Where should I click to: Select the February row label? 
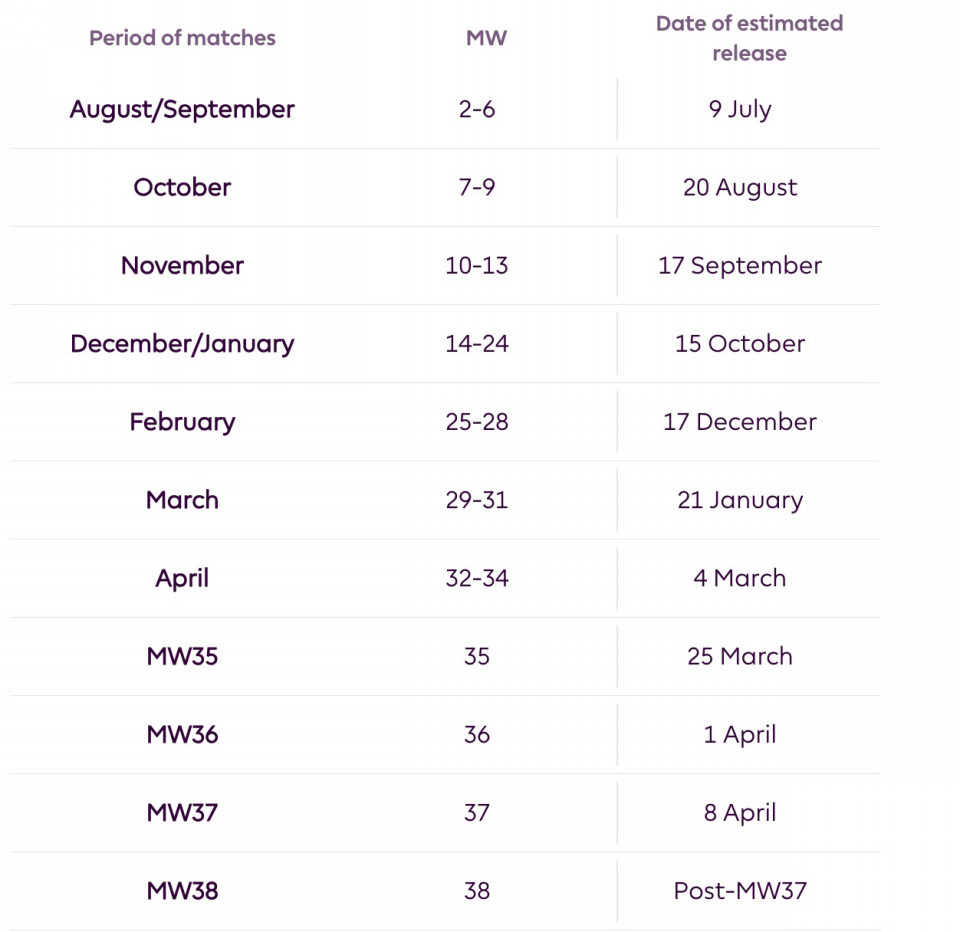pos(182,421)
